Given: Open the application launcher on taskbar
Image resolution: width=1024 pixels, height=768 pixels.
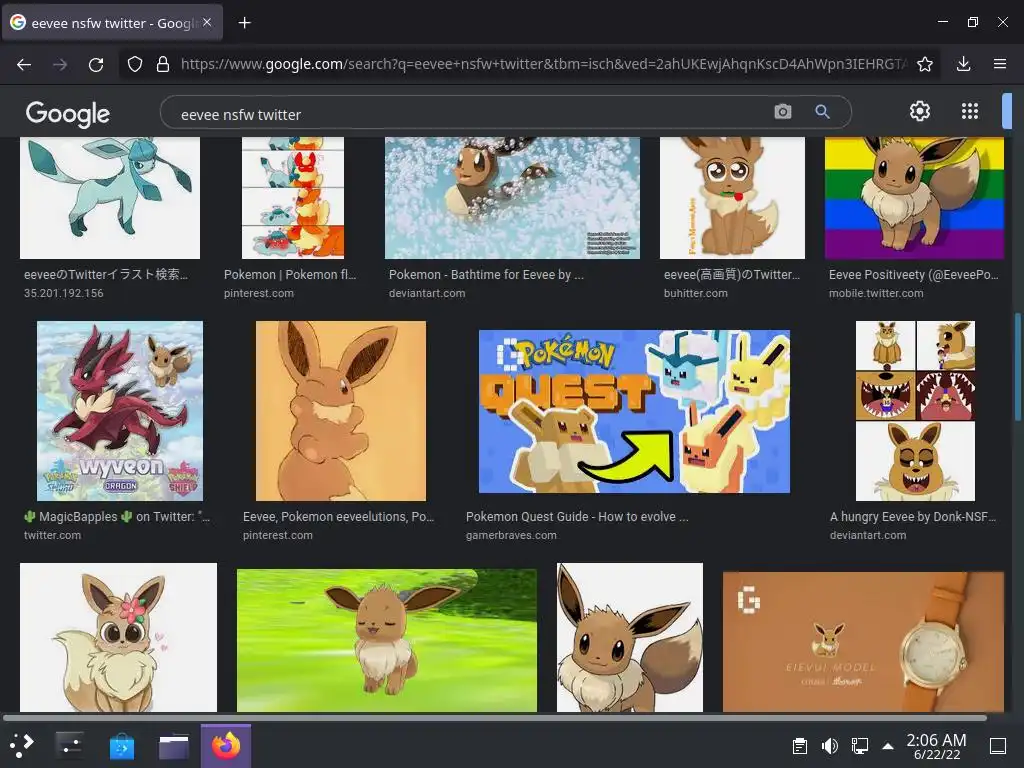Looking at the screenshot, I should tap(22, 745).
